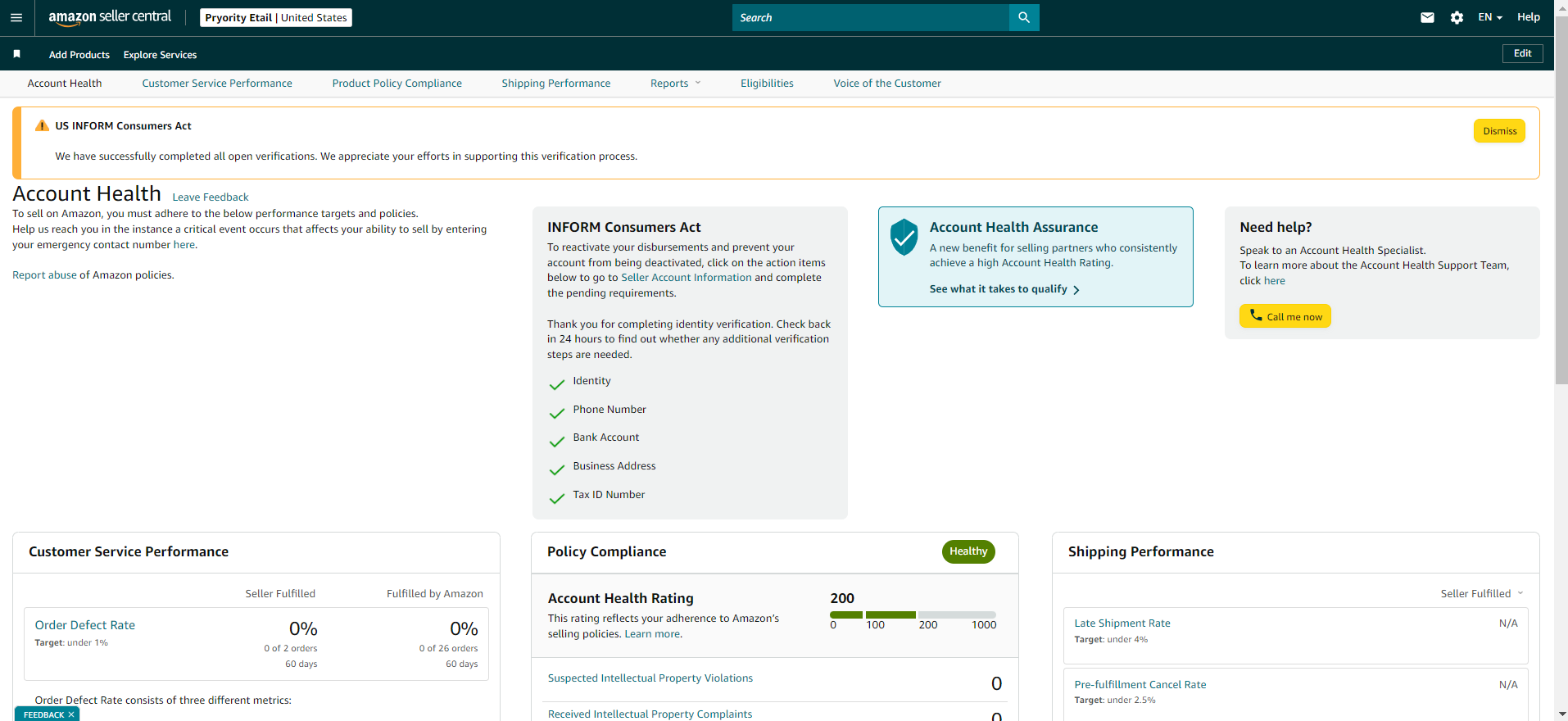Screen dimensions: 1568x721
Task: Click the Shipping Performance card heading
Action: click(1141, 552)
